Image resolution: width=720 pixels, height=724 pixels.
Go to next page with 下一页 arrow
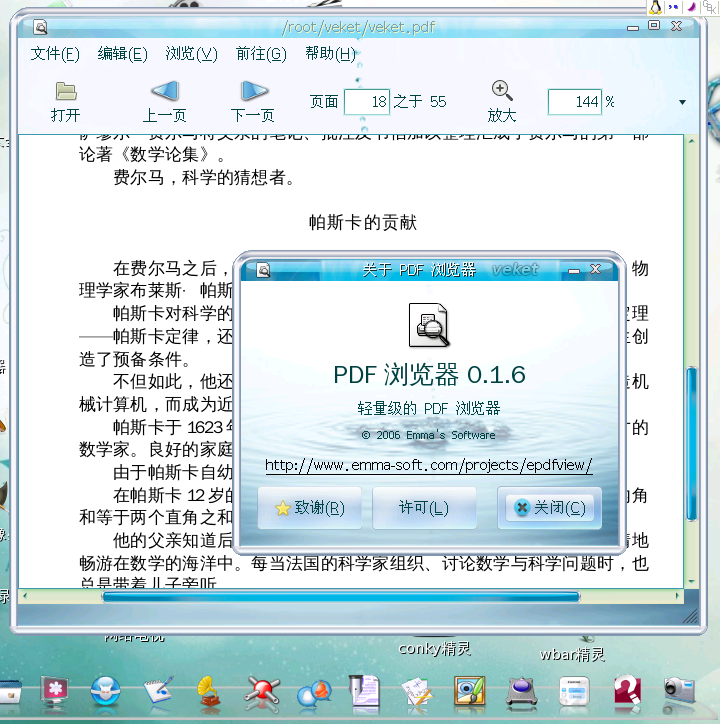[254, 90]
